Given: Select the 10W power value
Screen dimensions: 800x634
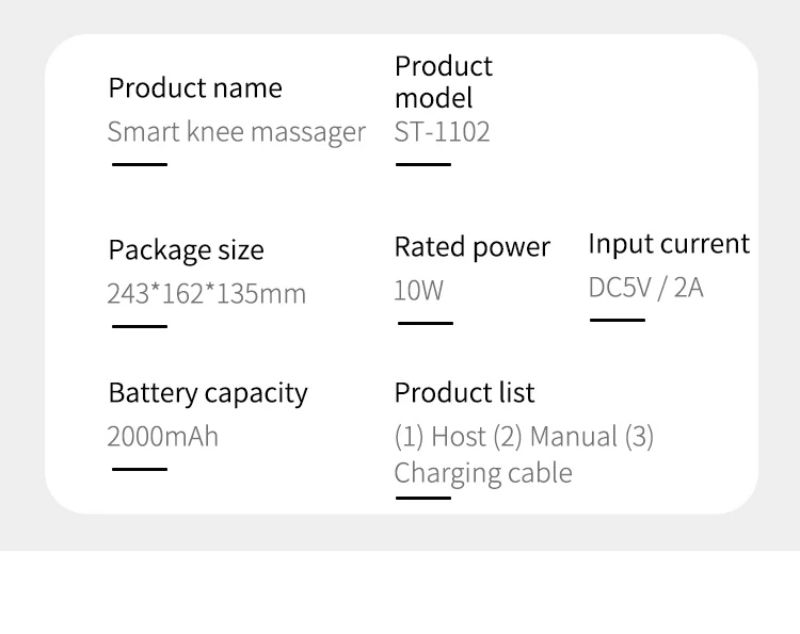Looking at the screenshot, I should pos(419,290).
